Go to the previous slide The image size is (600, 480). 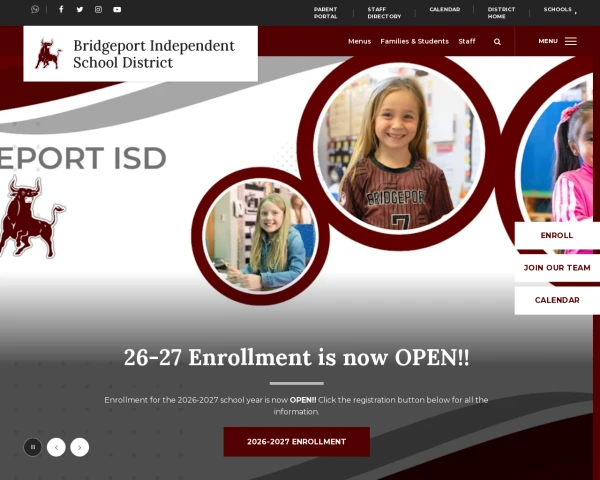click(x=56, y=447)
